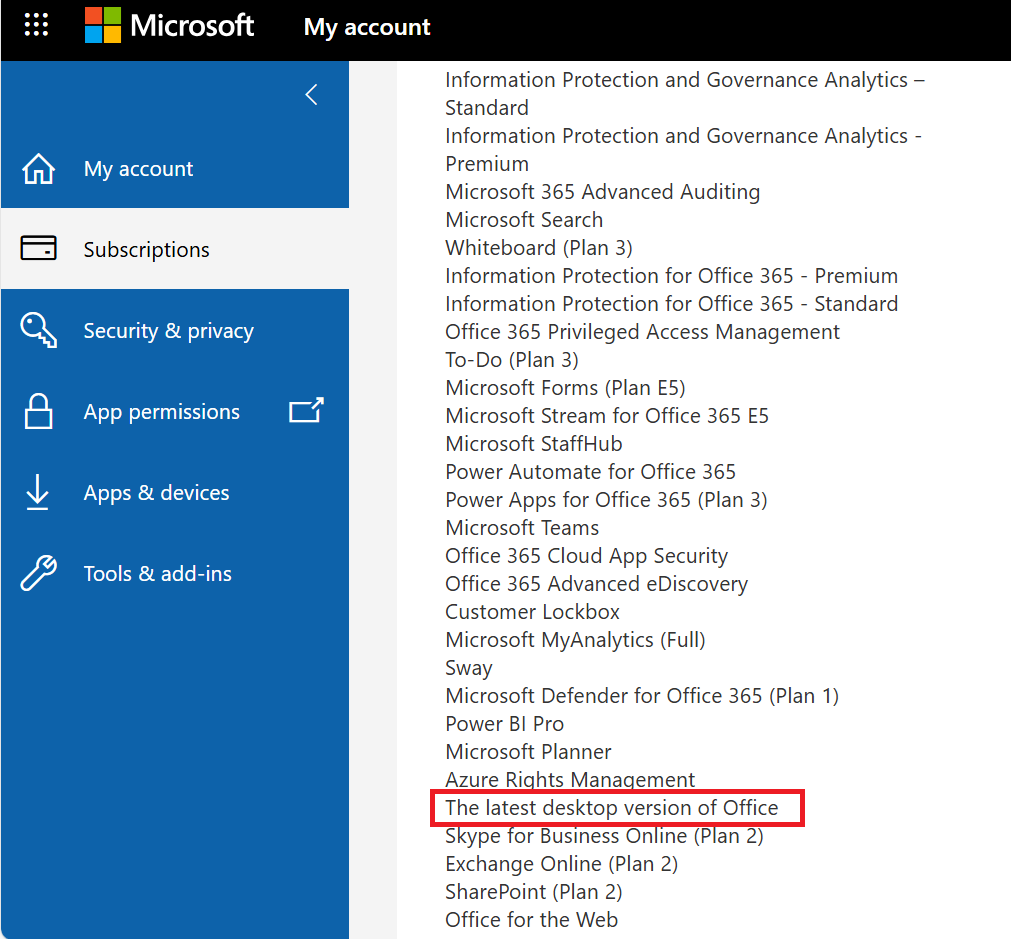Click the wrench icon for Tools & add-ins
Image resolution: width=1011 pixels, height=939 pixels.
pyautogui.click(x=39, y=573)
